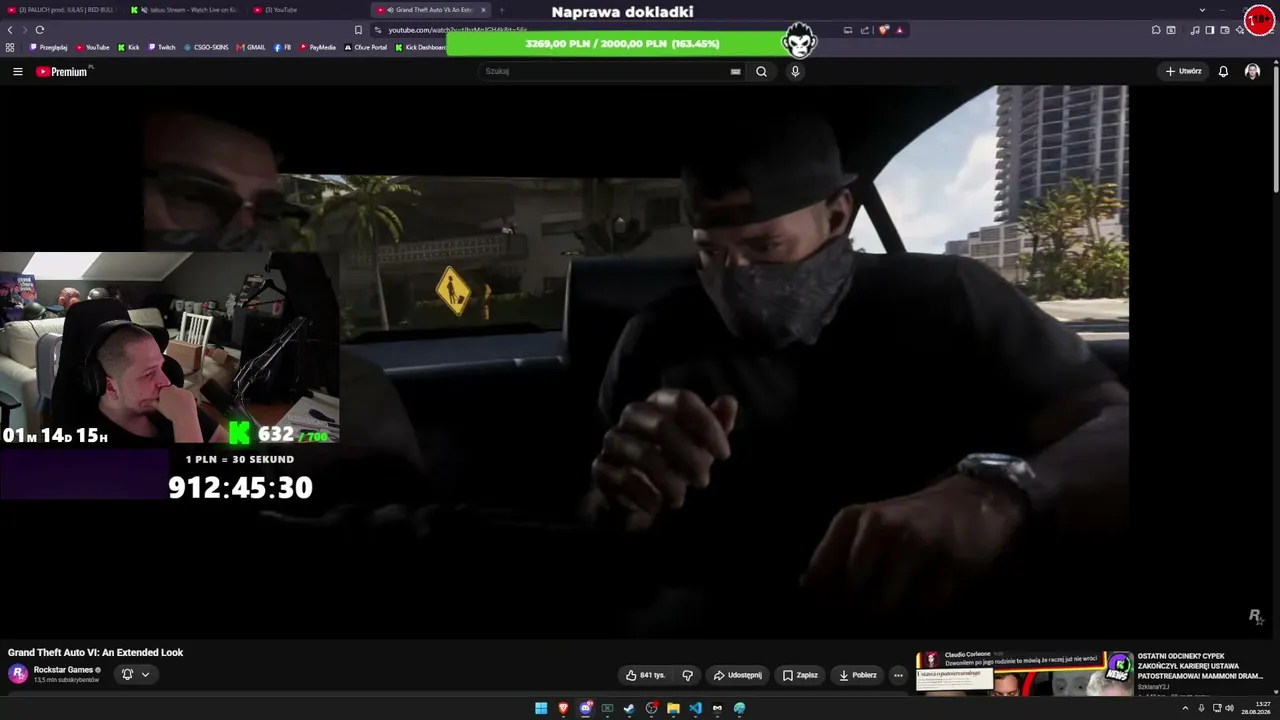Click the Utwórz create button

coord(1183,71)
